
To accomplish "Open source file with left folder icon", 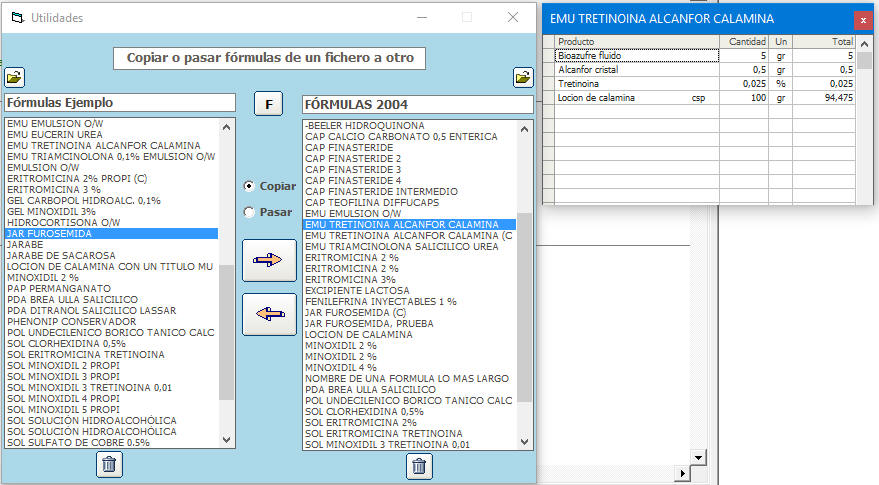I will tap(15, 77).
